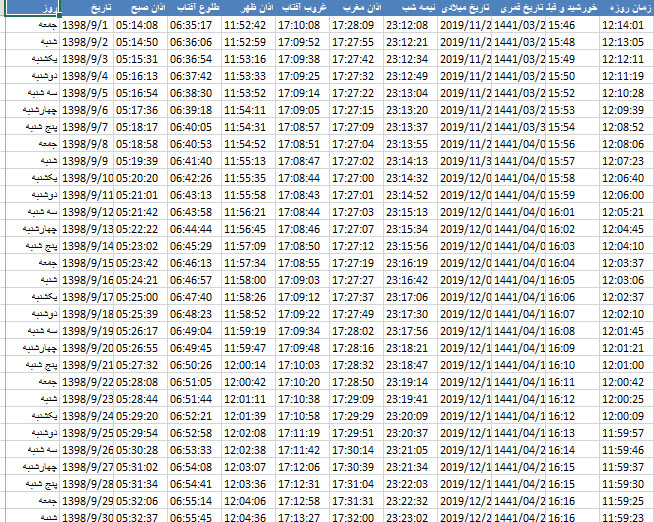This screenshot has width=654, height=522.
Task: Select the cell showing 15:56
Action: coord(572,144)
